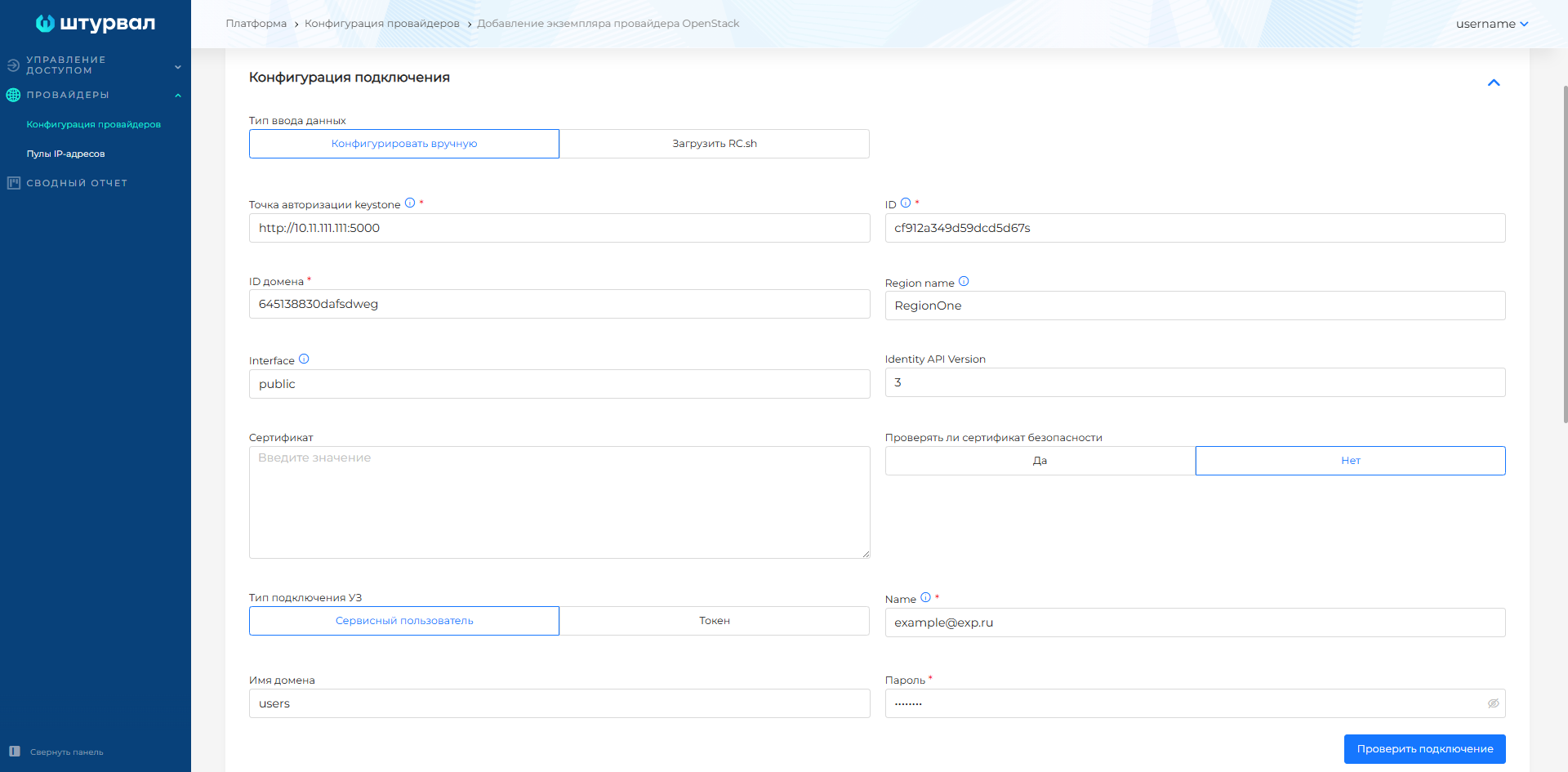Click the Свернуть панель icon
The image size is (1568, 772).
(15, 752)
